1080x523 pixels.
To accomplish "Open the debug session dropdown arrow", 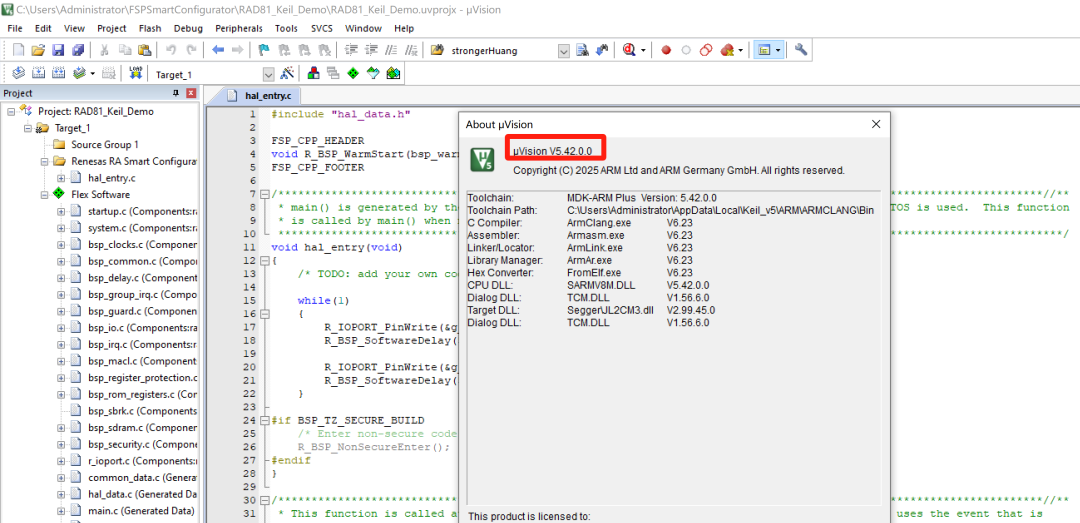I will [643, 50].
